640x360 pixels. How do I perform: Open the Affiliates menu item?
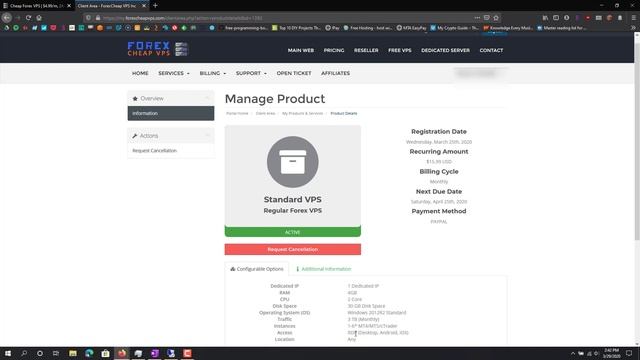pyautogui.click(x=336, y=73)
